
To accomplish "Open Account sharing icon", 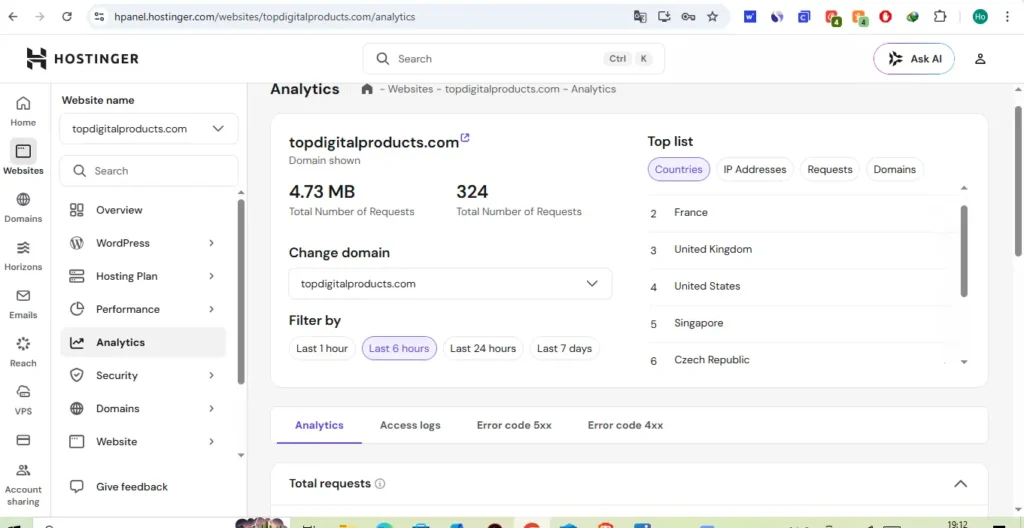I will (x=23, y=470).
